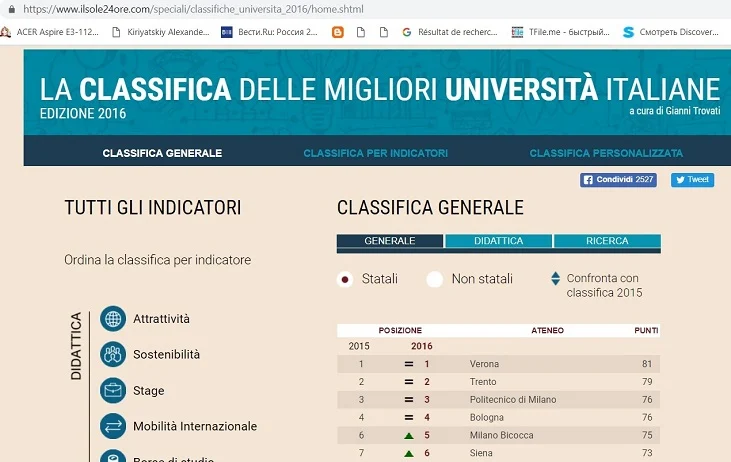The height and width of the screenshot is (462, 731).
Task: Share via Facebook Condividi button
Action: click(618, 180)
